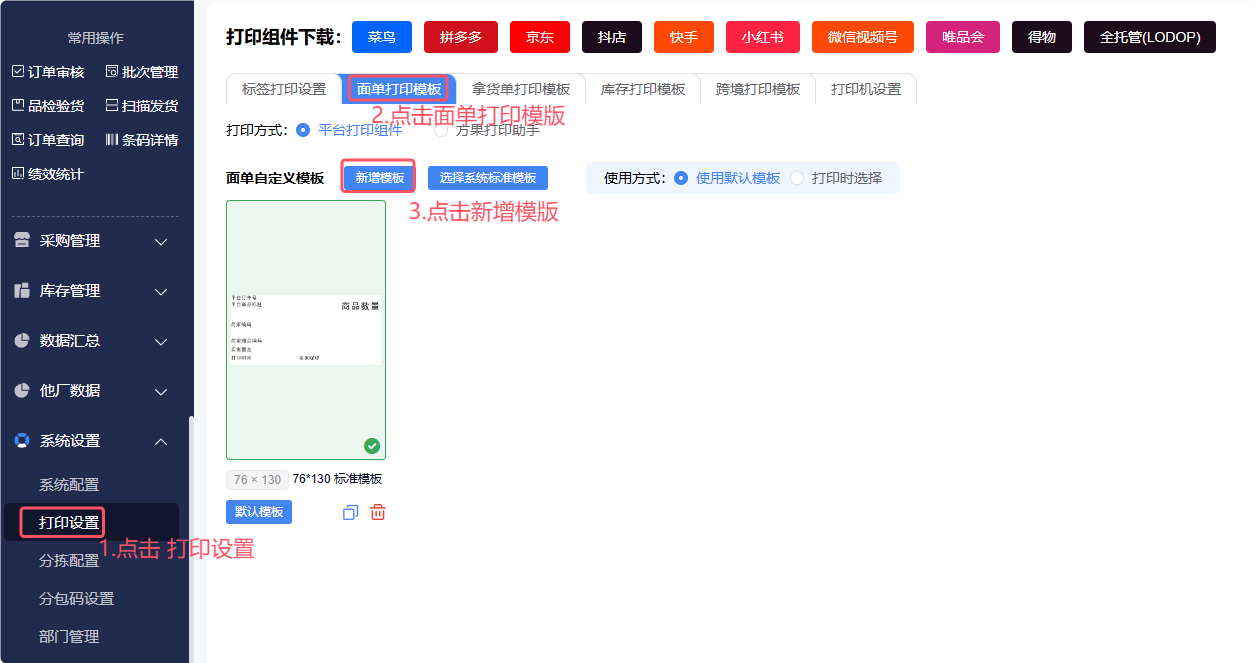This screenshot has width=1256, height=663.
Task: Switch to 库存打印模板 tab
Action: (x=643, y=89)
